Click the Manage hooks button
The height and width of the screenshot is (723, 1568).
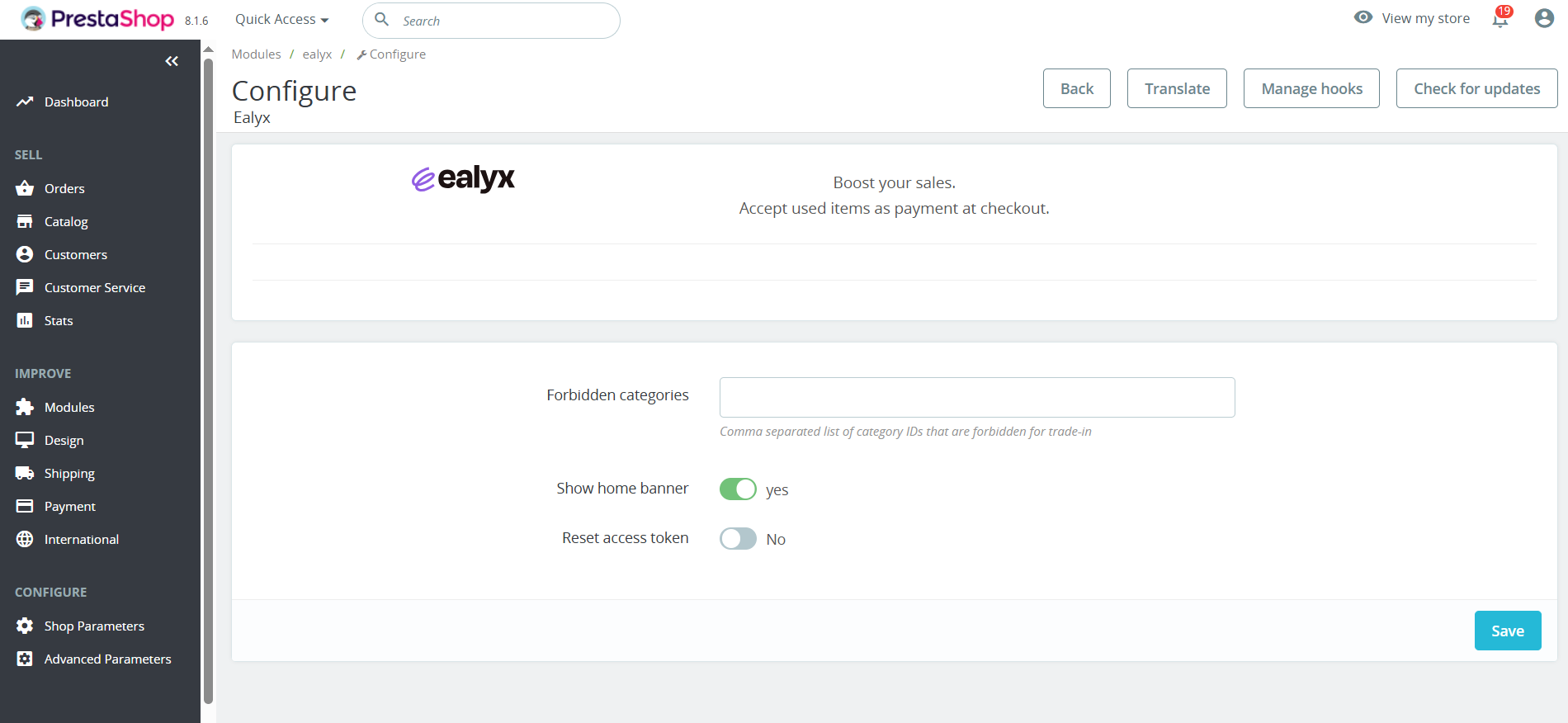[x=1311, y=88]
